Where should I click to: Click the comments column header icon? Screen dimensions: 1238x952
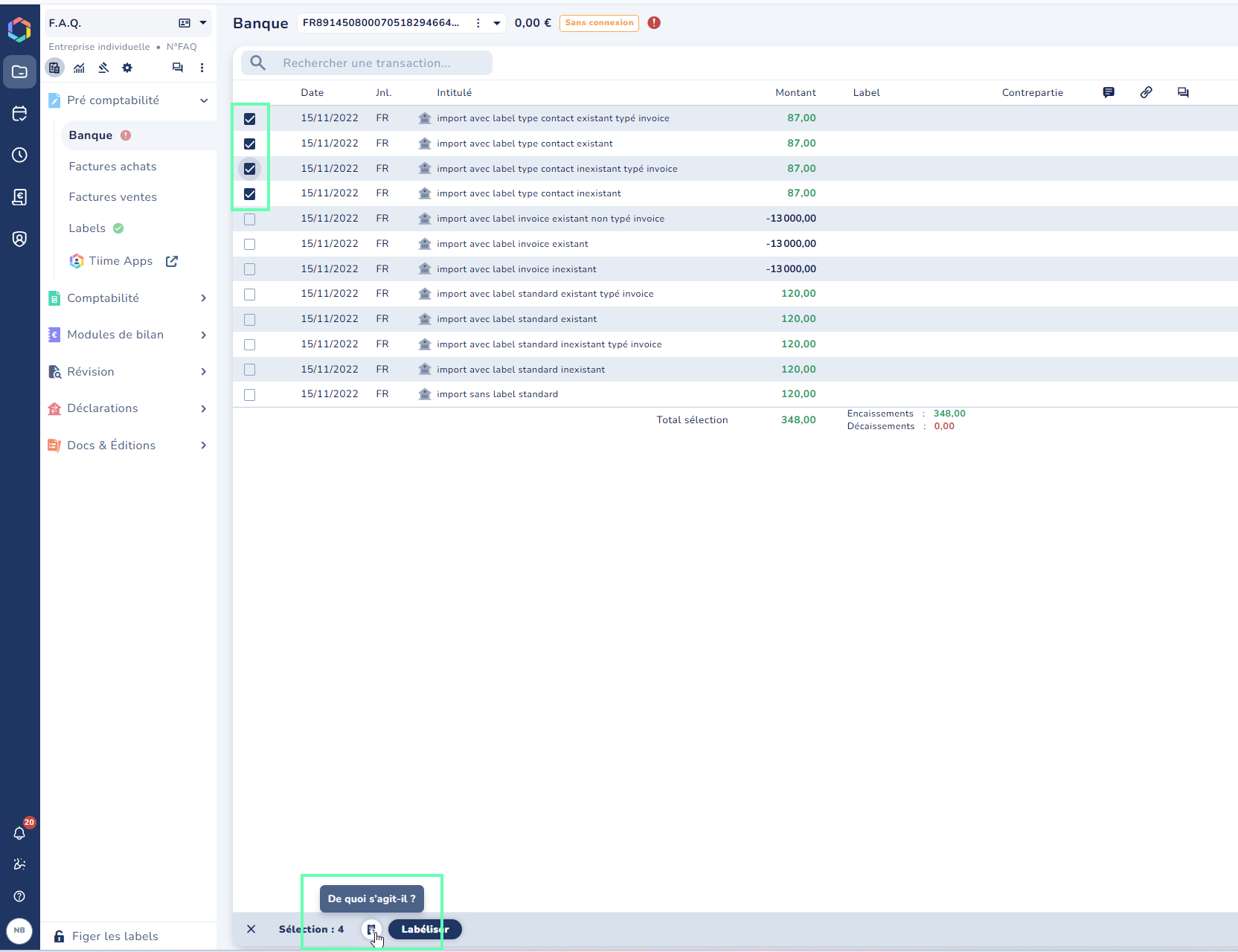(x=1109, y=92)
